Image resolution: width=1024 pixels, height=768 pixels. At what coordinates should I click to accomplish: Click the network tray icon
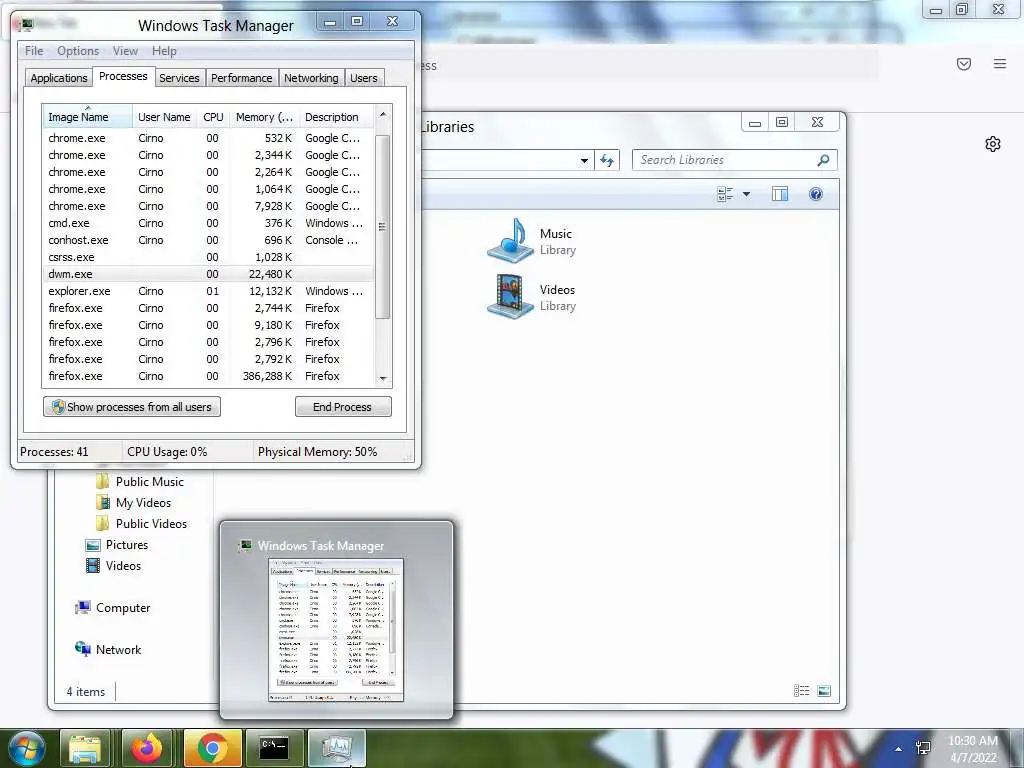(x=923, y=748)
